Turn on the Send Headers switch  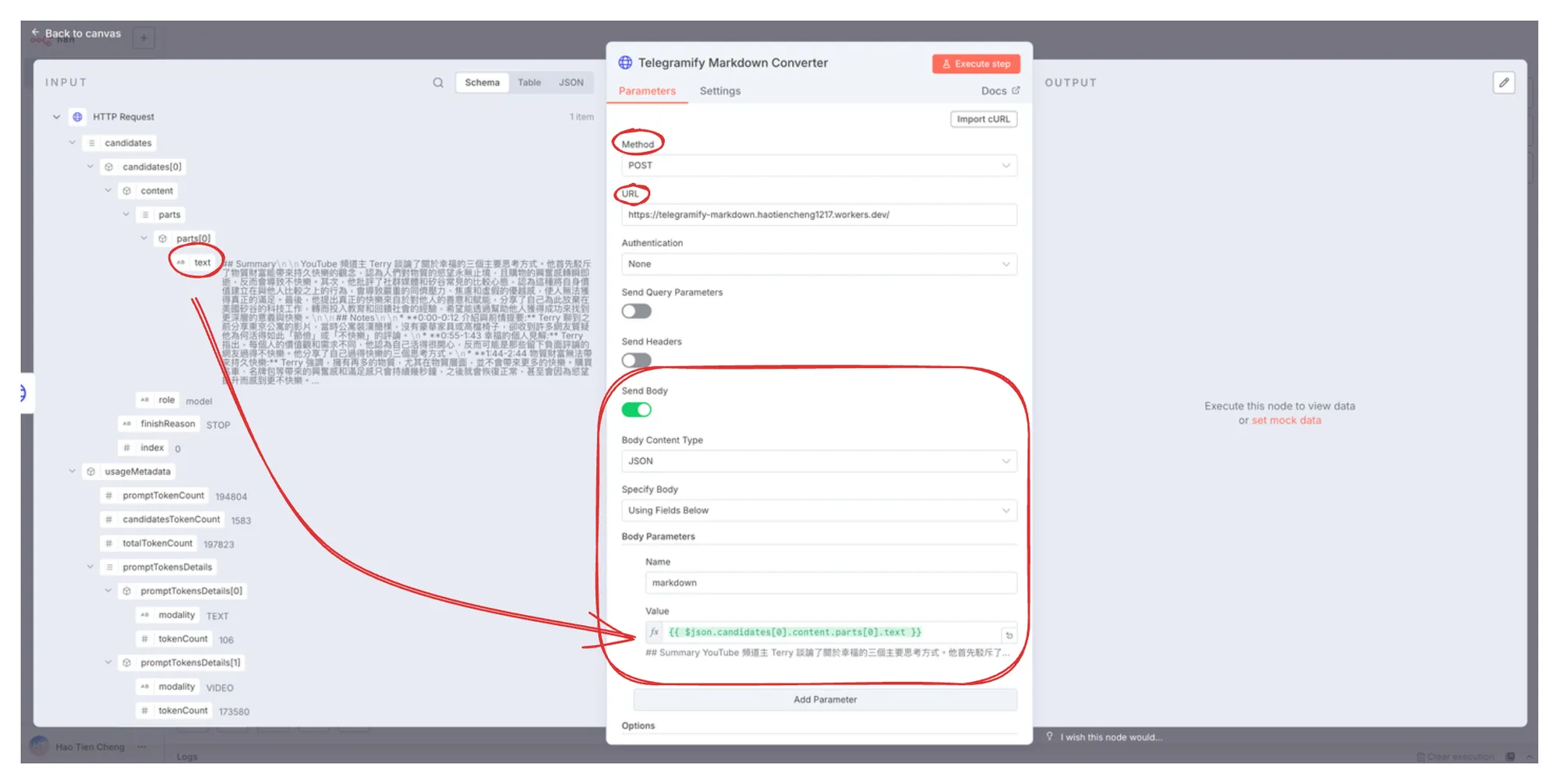click(x=636, y=360)
